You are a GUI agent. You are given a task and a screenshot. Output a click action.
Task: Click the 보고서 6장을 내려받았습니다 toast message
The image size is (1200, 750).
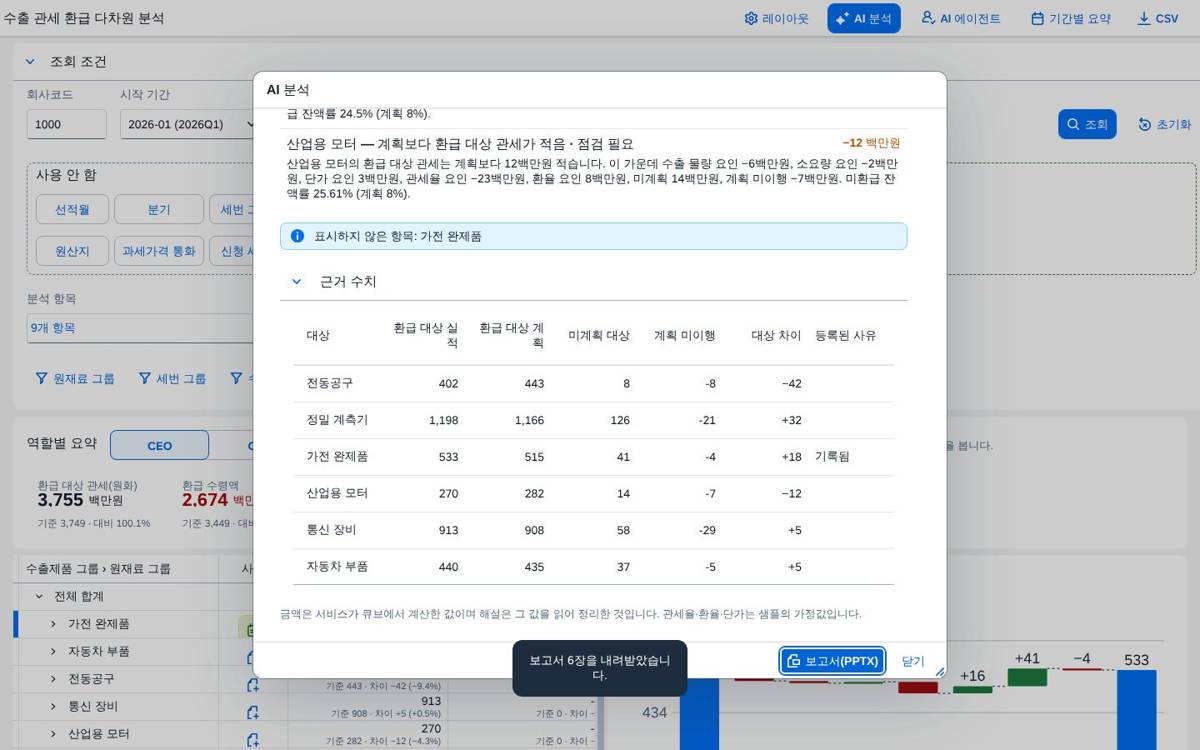(599, 668)
